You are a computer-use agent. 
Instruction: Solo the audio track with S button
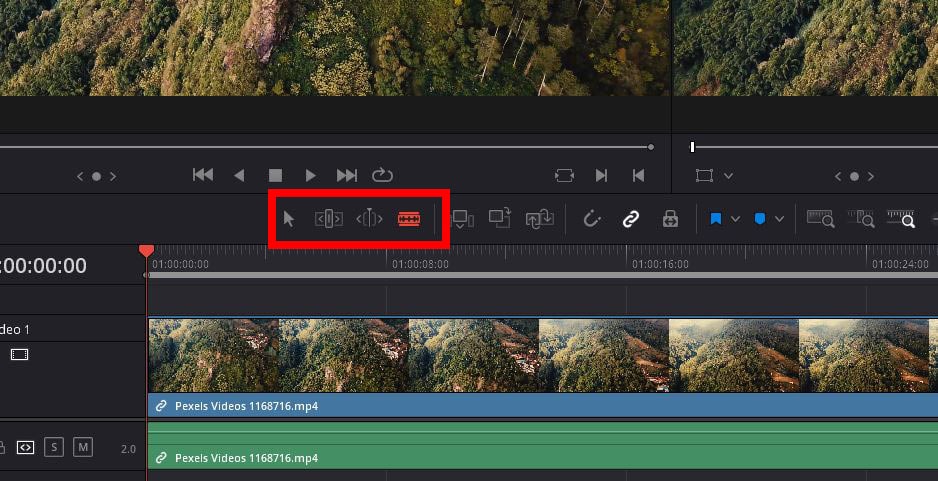point(54,447)
